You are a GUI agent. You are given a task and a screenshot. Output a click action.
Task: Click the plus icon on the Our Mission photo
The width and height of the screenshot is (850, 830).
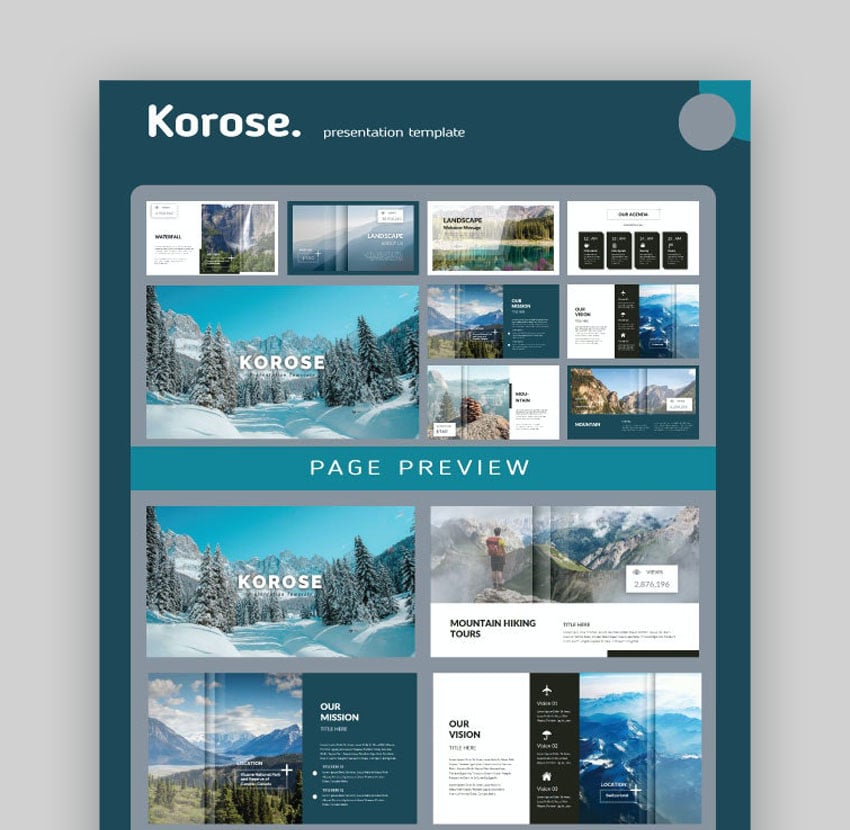click(287, 770)
